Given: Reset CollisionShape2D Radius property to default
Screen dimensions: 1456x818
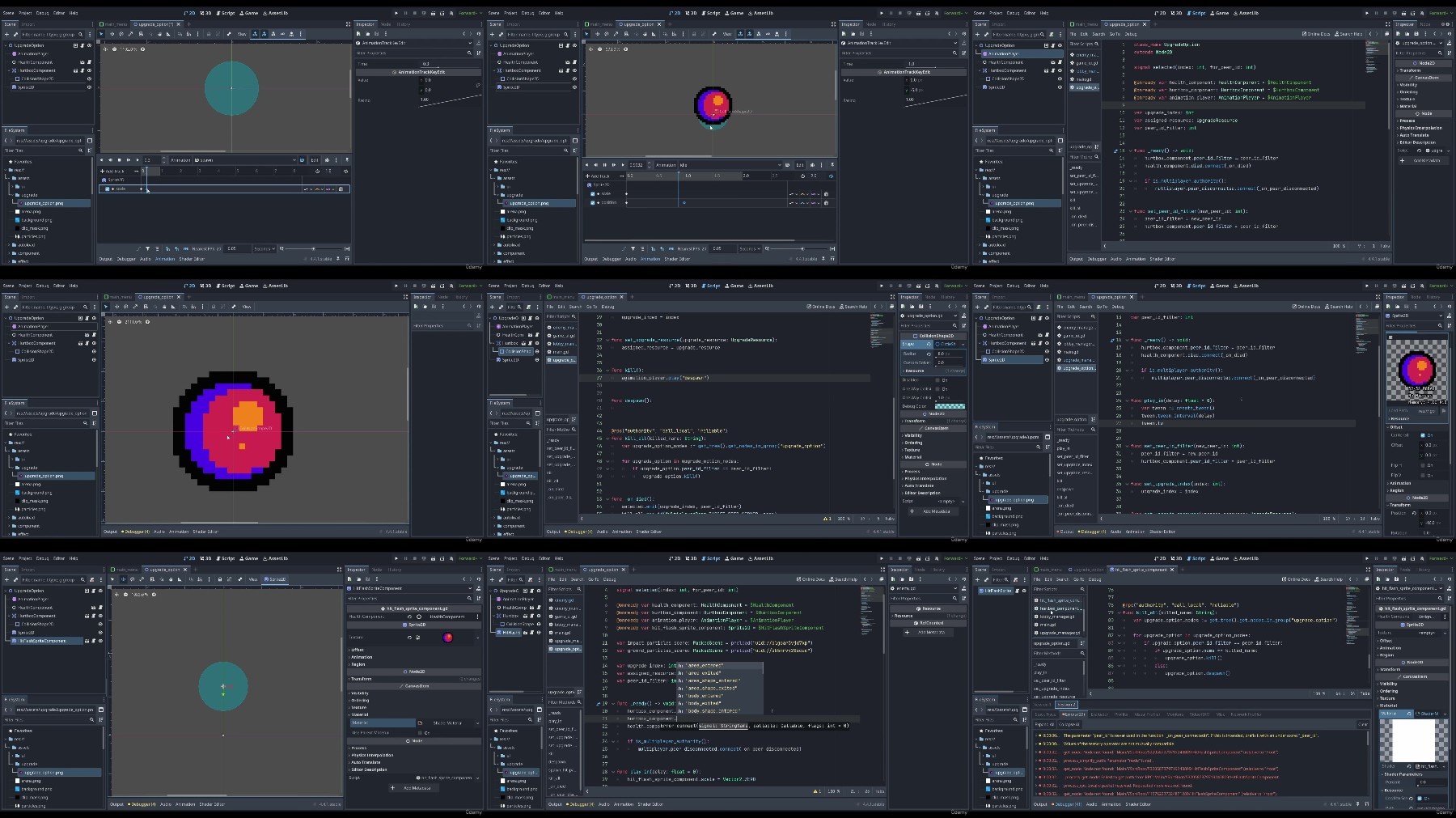Looking at the screenshot, I should 929,354.
